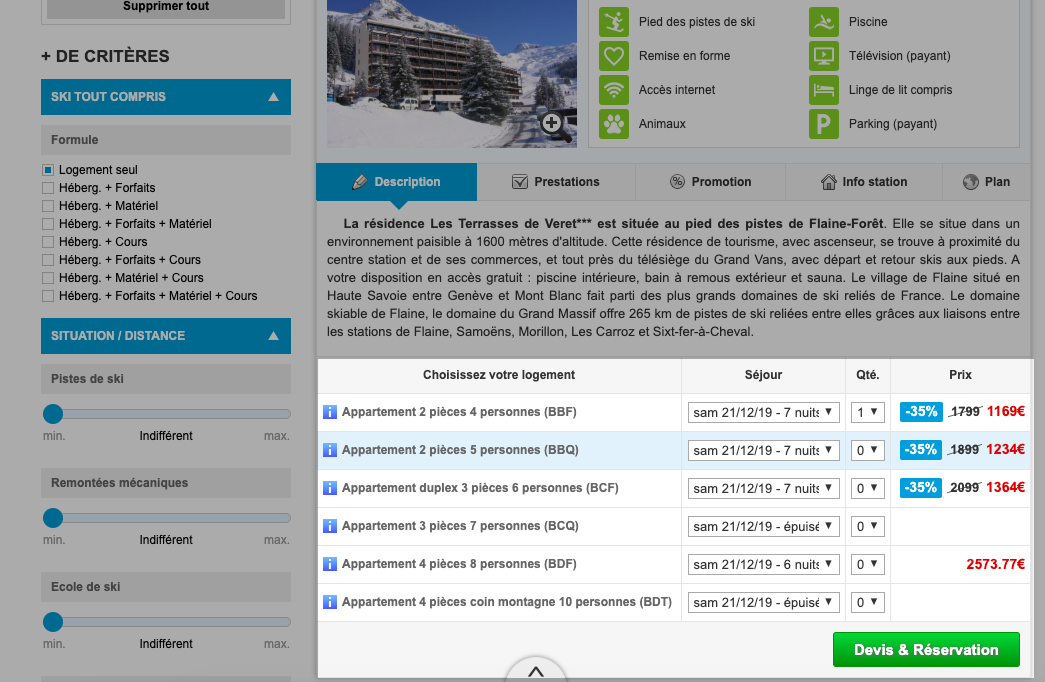Image resolution: width=1045 pixels, height=682 pixels.
Task: Open the Info station tab
Action: tap(864, 182)
